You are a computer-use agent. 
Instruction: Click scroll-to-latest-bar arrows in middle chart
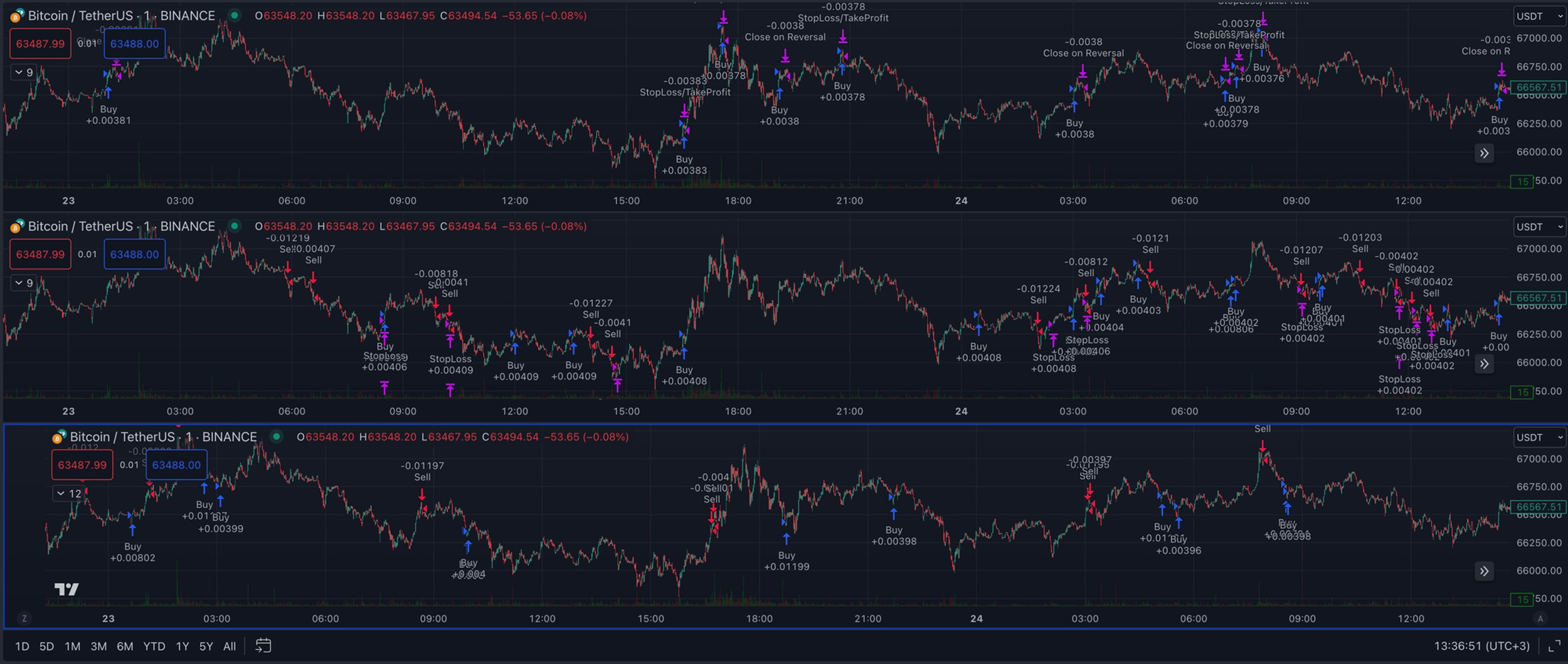pyautogui.click(x=1484, y=364)
